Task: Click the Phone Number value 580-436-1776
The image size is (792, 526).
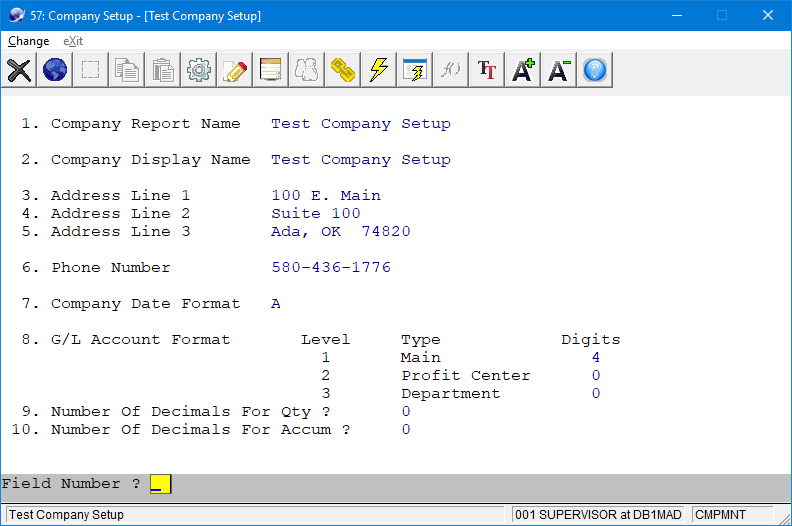Action: point(331,268)
